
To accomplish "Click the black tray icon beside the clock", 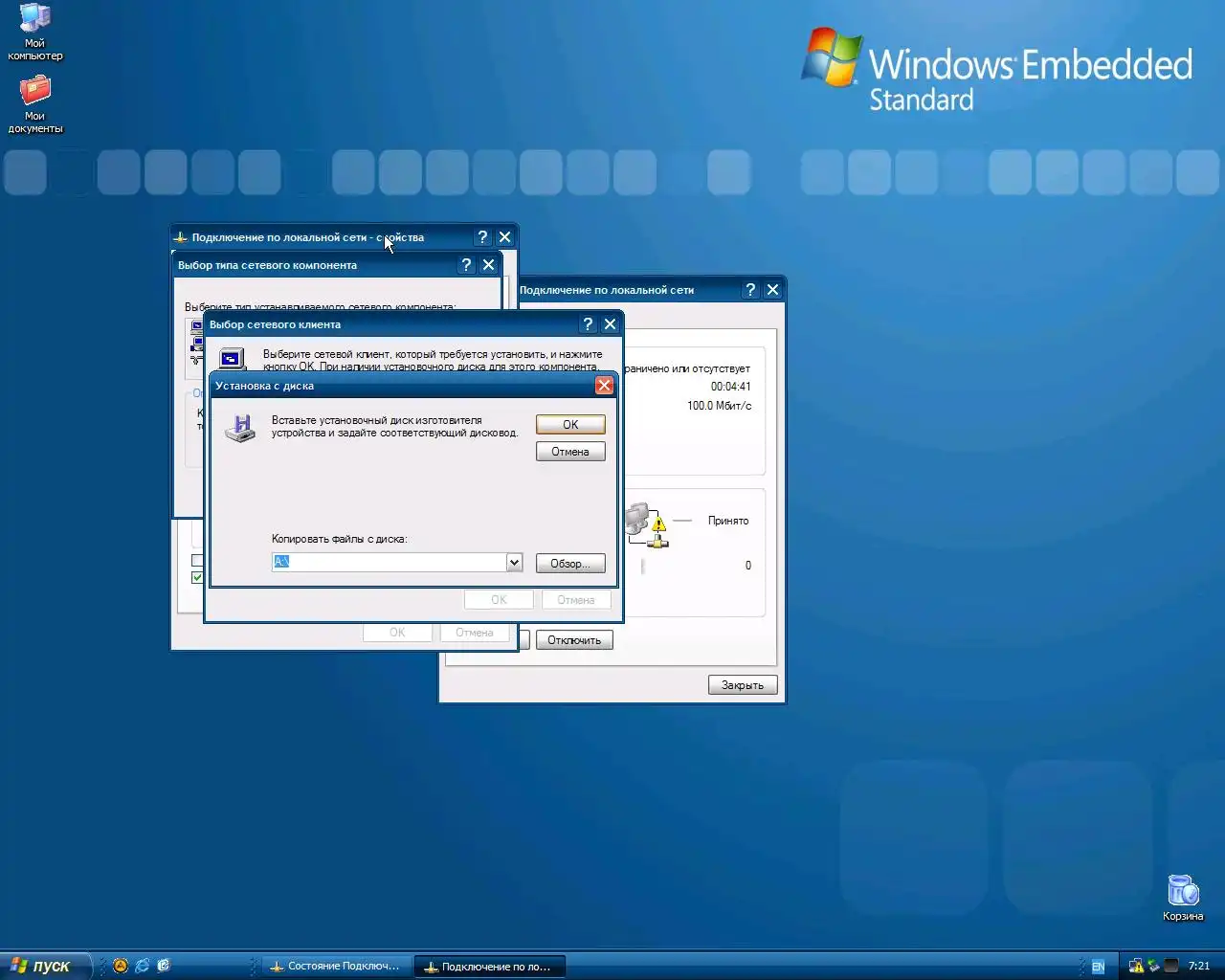I will [1170, 966].
